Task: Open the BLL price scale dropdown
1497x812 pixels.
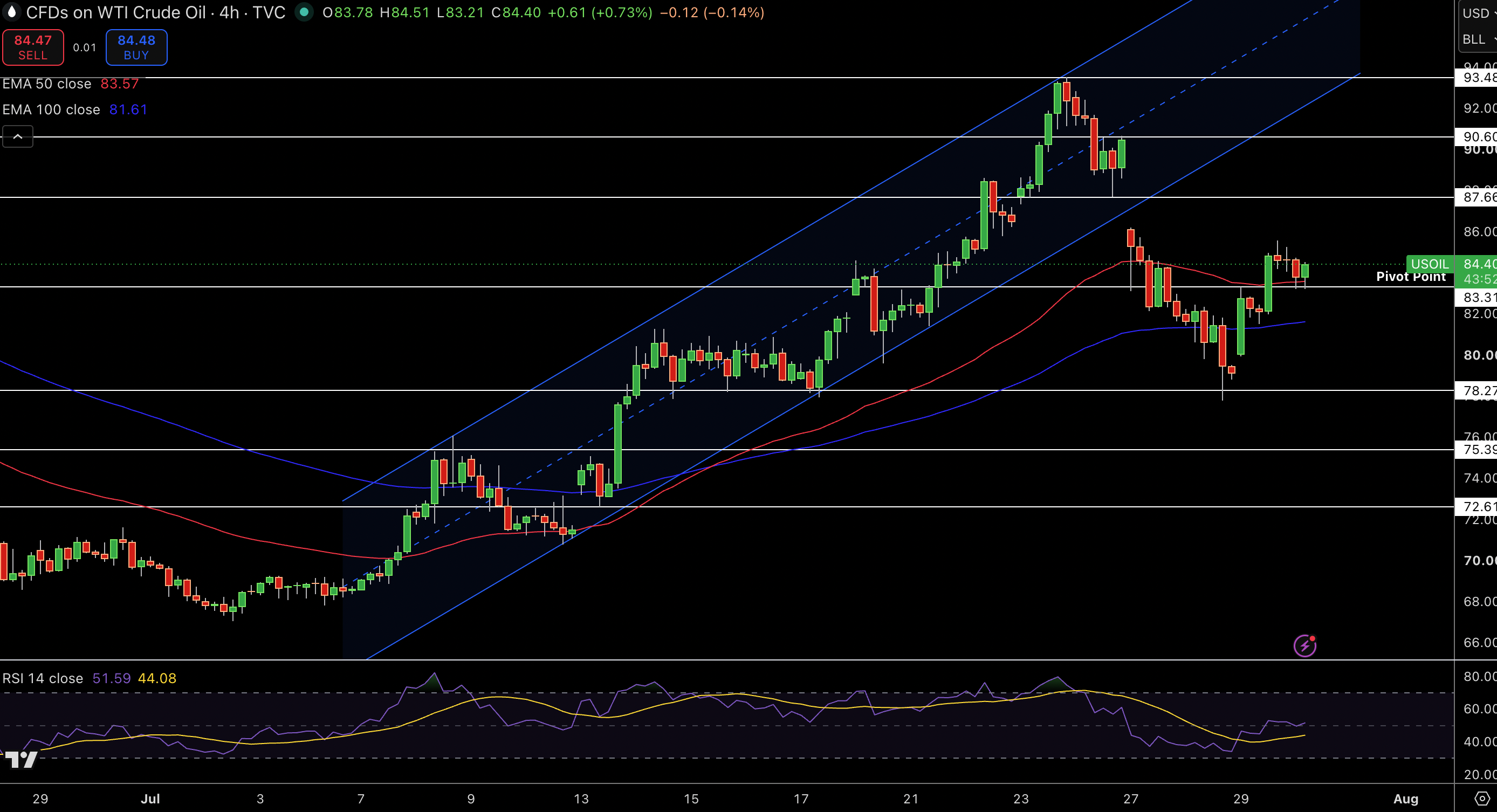Action: tap(1479, 39)
